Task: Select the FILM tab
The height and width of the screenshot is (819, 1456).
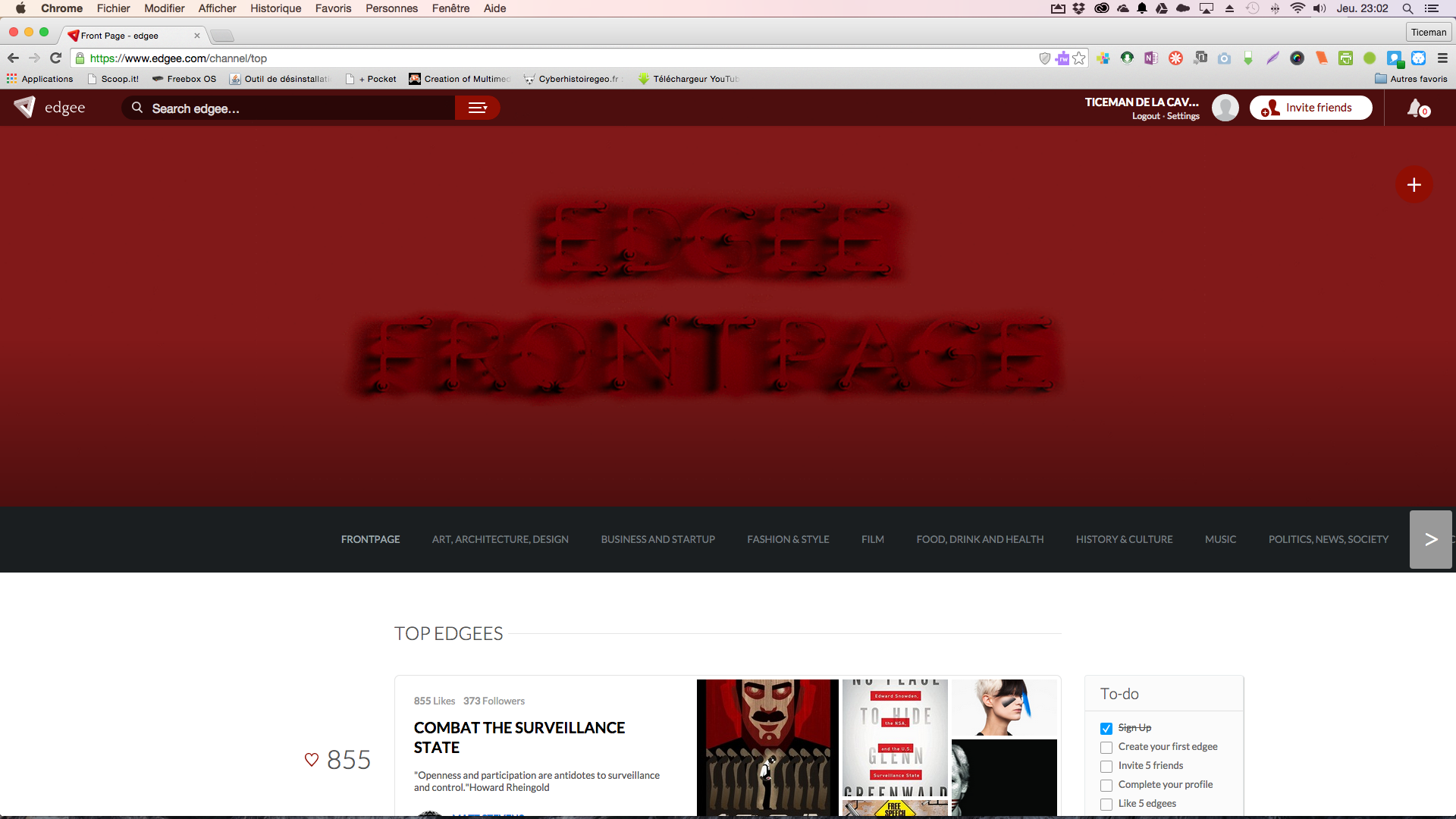Action: pyautogui.click(x=873, y=539)
